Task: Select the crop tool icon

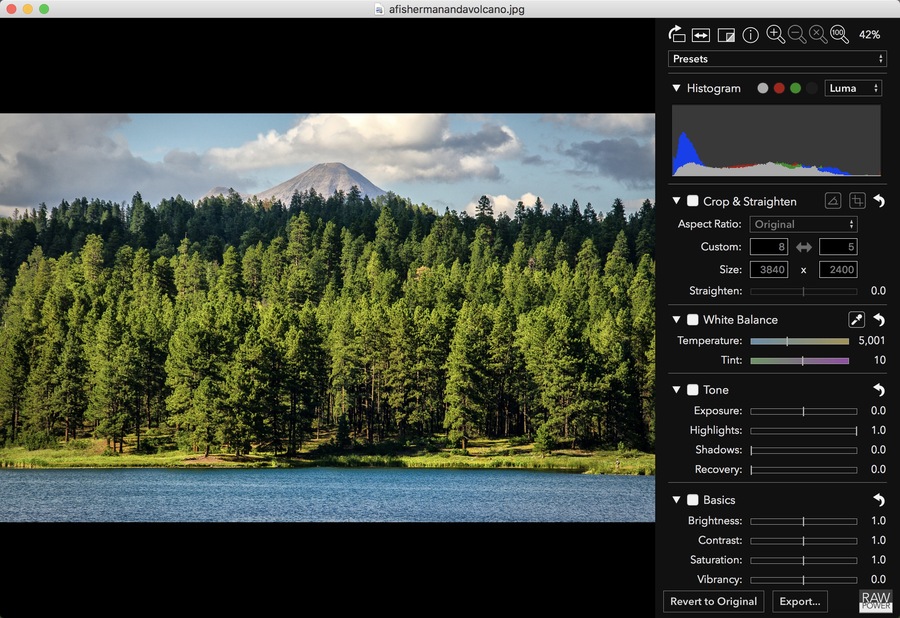Action: point(857,201)
